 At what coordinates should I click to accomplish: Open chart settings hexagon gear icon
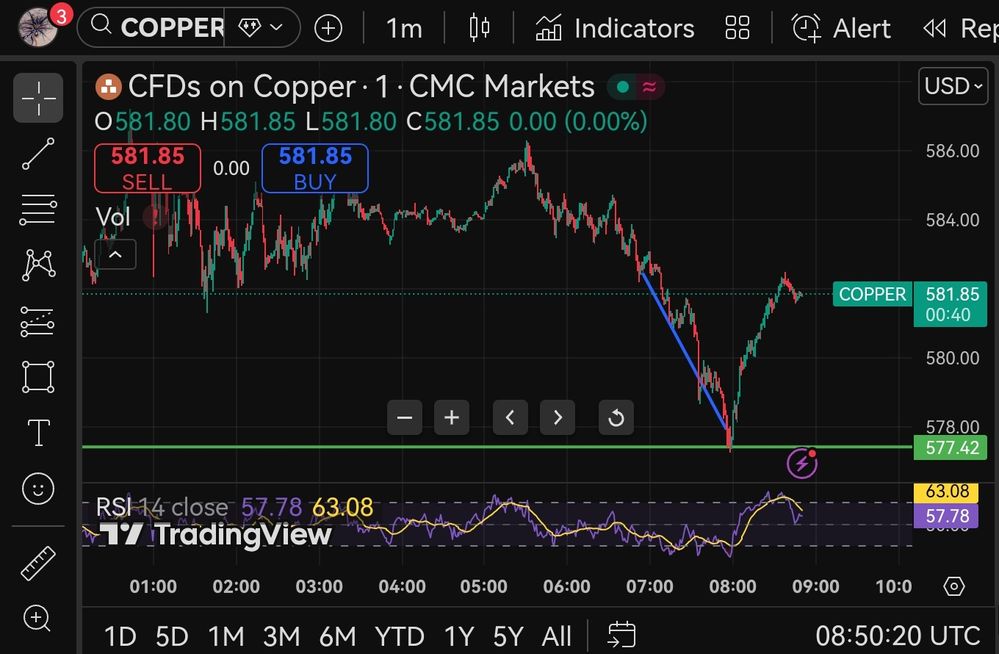(954, 586)
